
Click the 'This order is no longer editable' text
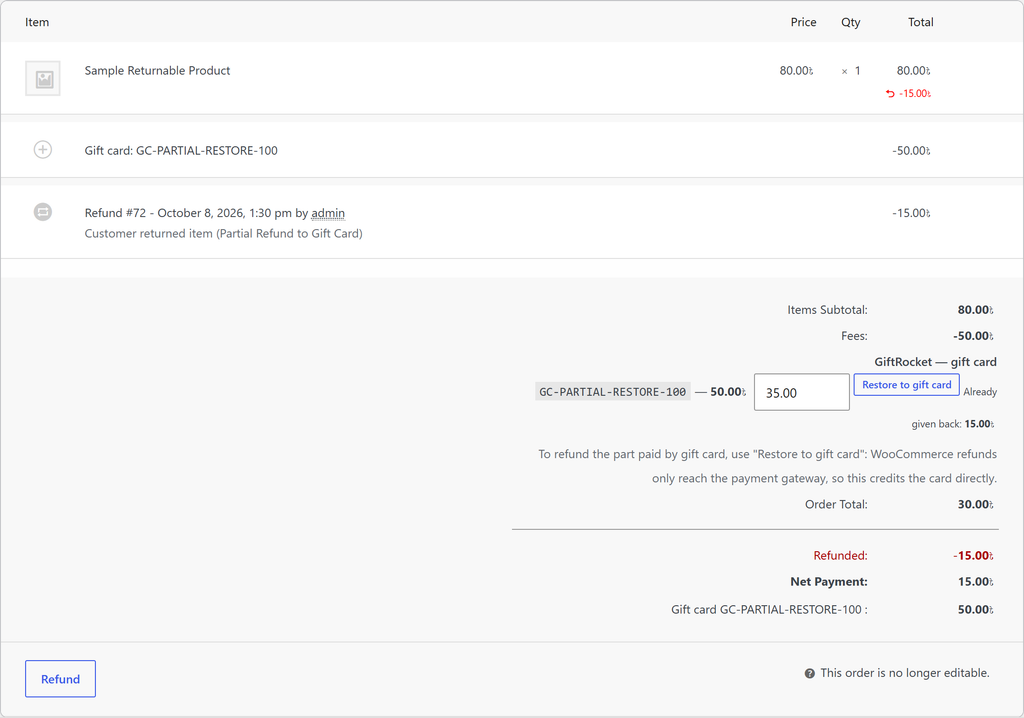[x=904, y=673]
